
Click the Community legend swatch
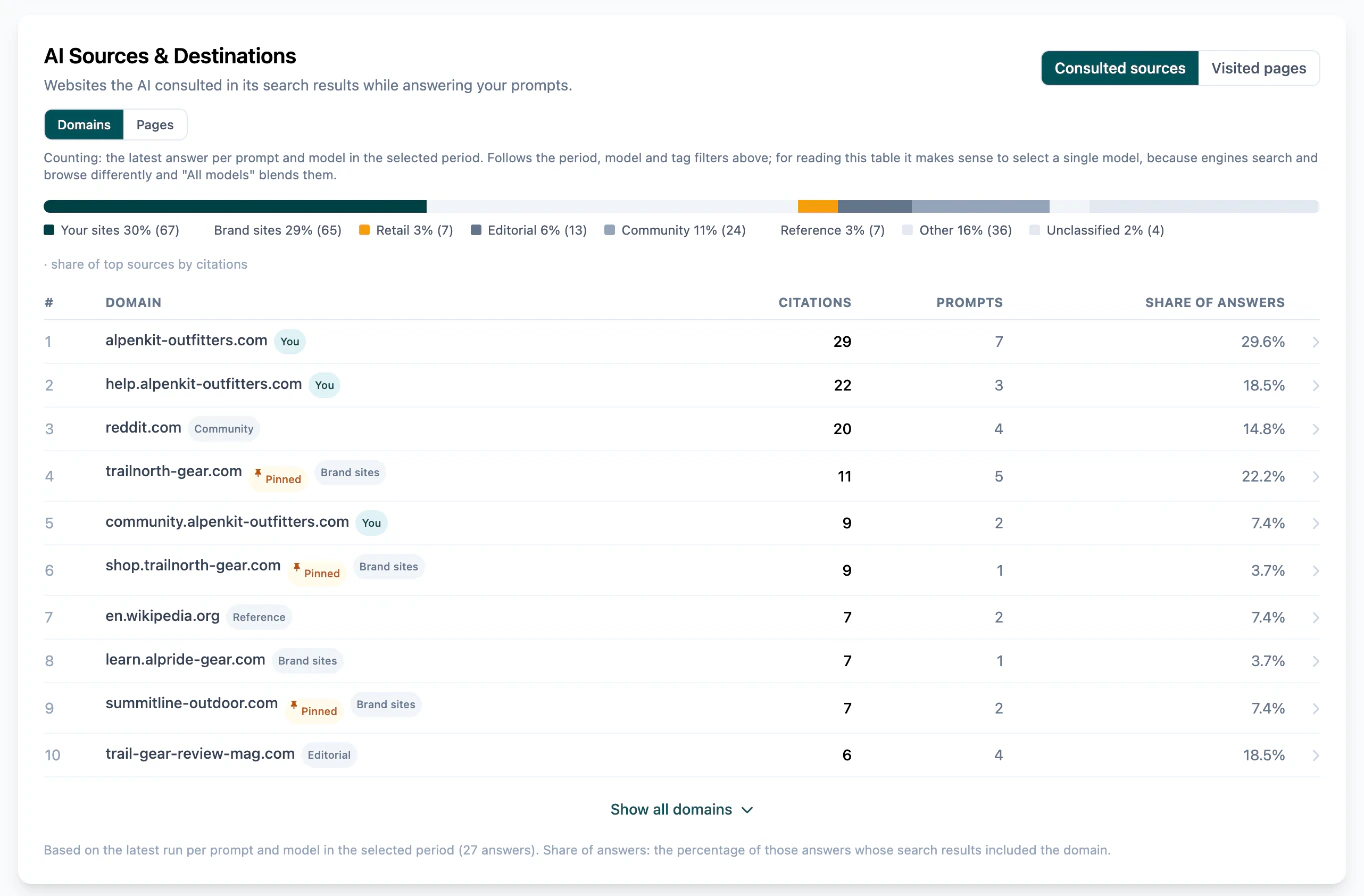point(610,230)
